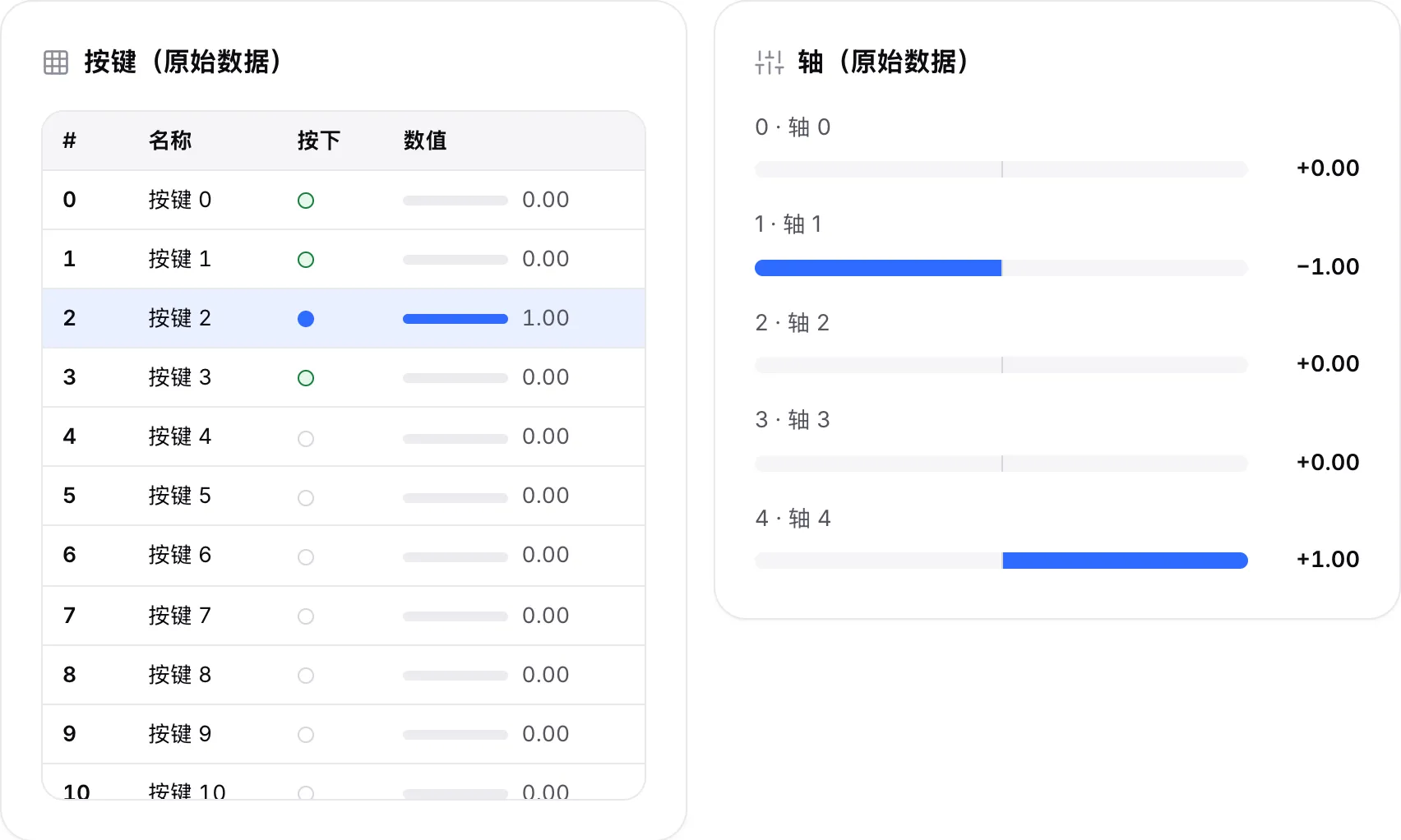This screenshot has height=840, width=1401.
Task: Click the +1.00 value of 轴 4
Action: pos(1328,559)
